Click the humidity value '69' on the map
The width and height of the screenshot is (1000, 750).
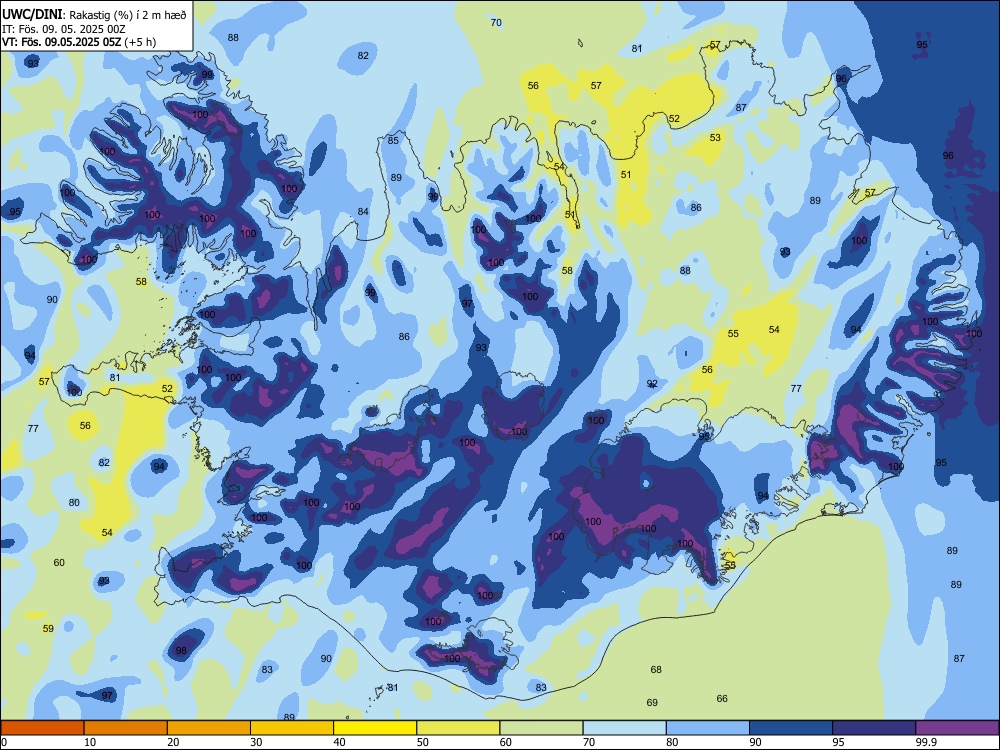[652, 702]
